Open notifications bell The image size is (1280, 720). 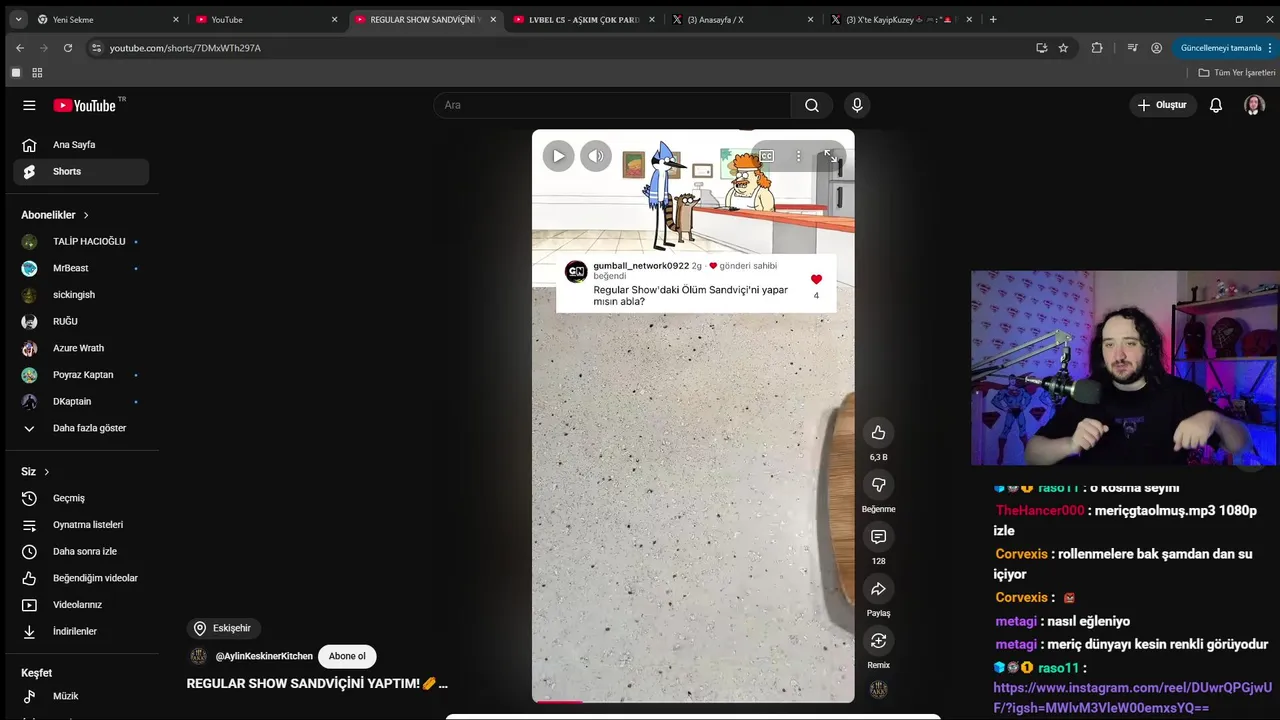coord(1216,105)
